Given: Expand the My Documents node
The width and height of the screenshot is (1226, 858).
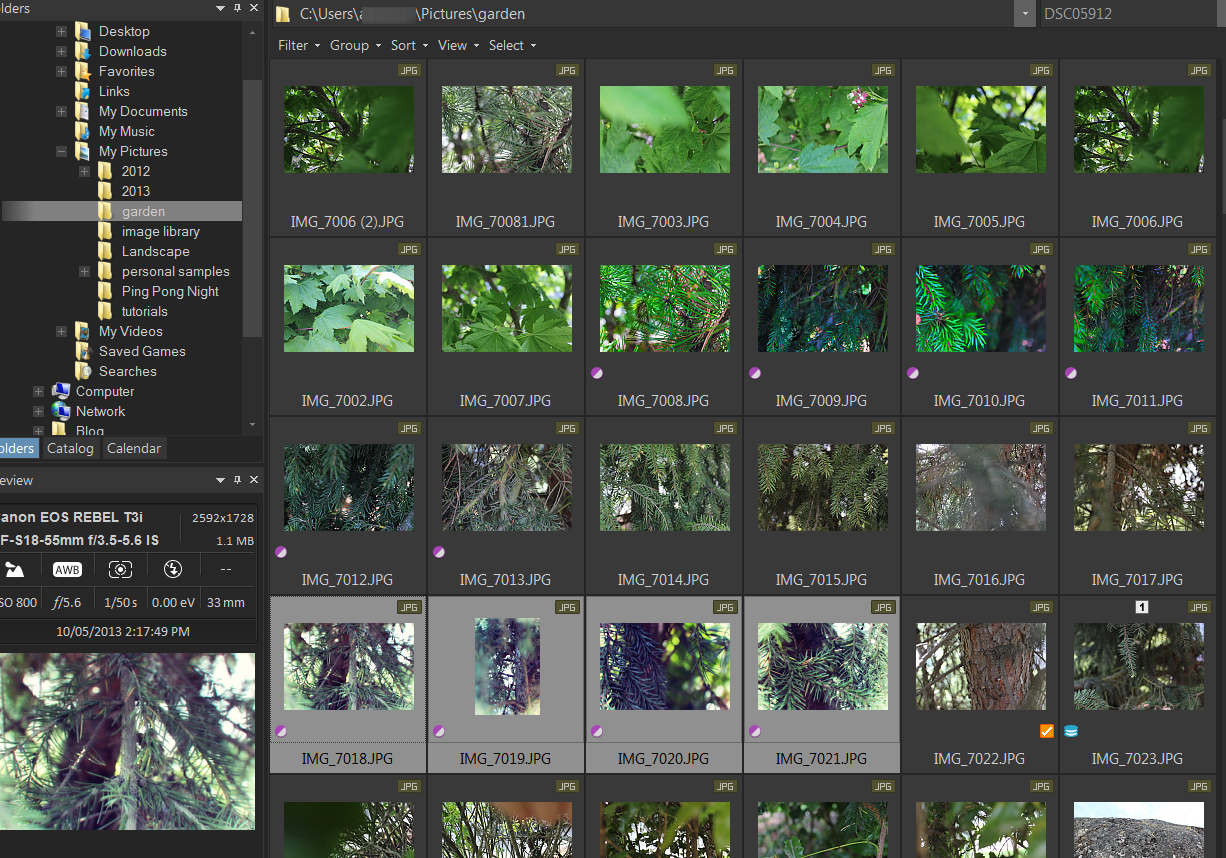Looking at the screenshot, I should [x=61, y=111].
